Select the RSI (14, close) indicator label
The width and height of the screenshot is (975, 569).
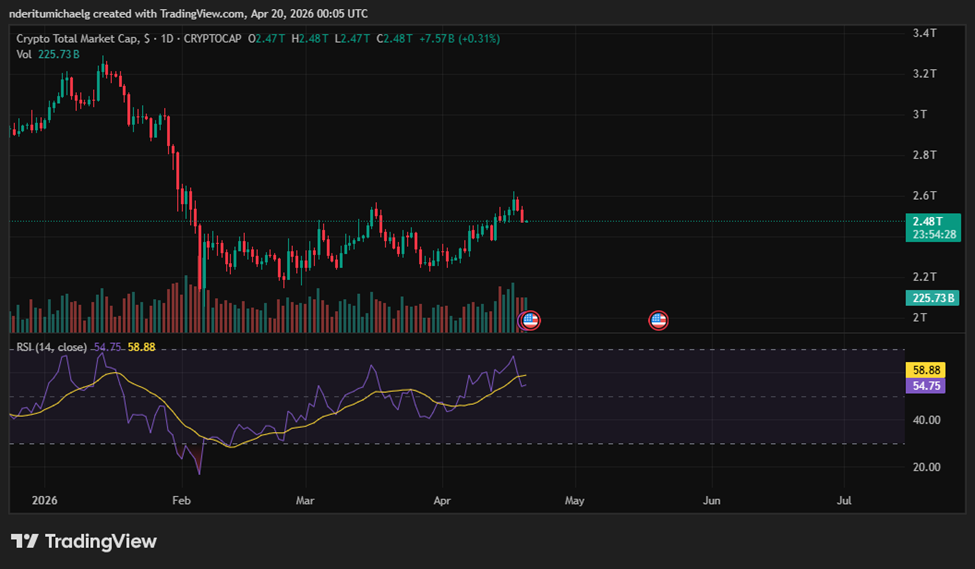point(50,347)
